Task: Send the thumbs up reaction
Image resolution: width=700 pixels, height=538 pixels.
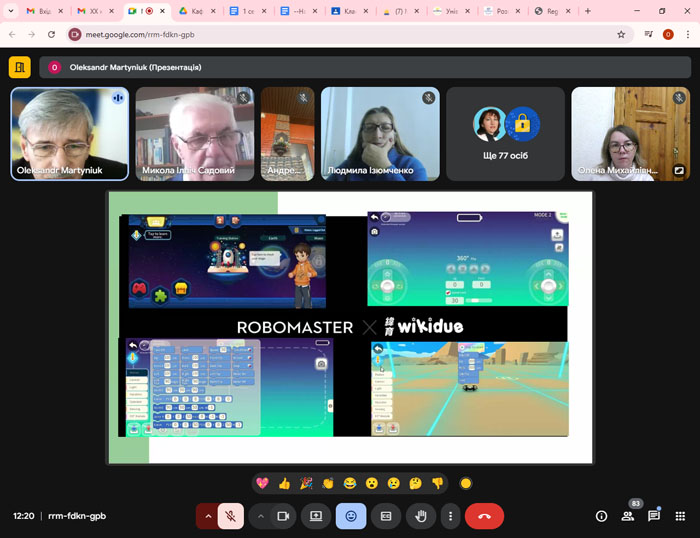Action: pos(284,483)
